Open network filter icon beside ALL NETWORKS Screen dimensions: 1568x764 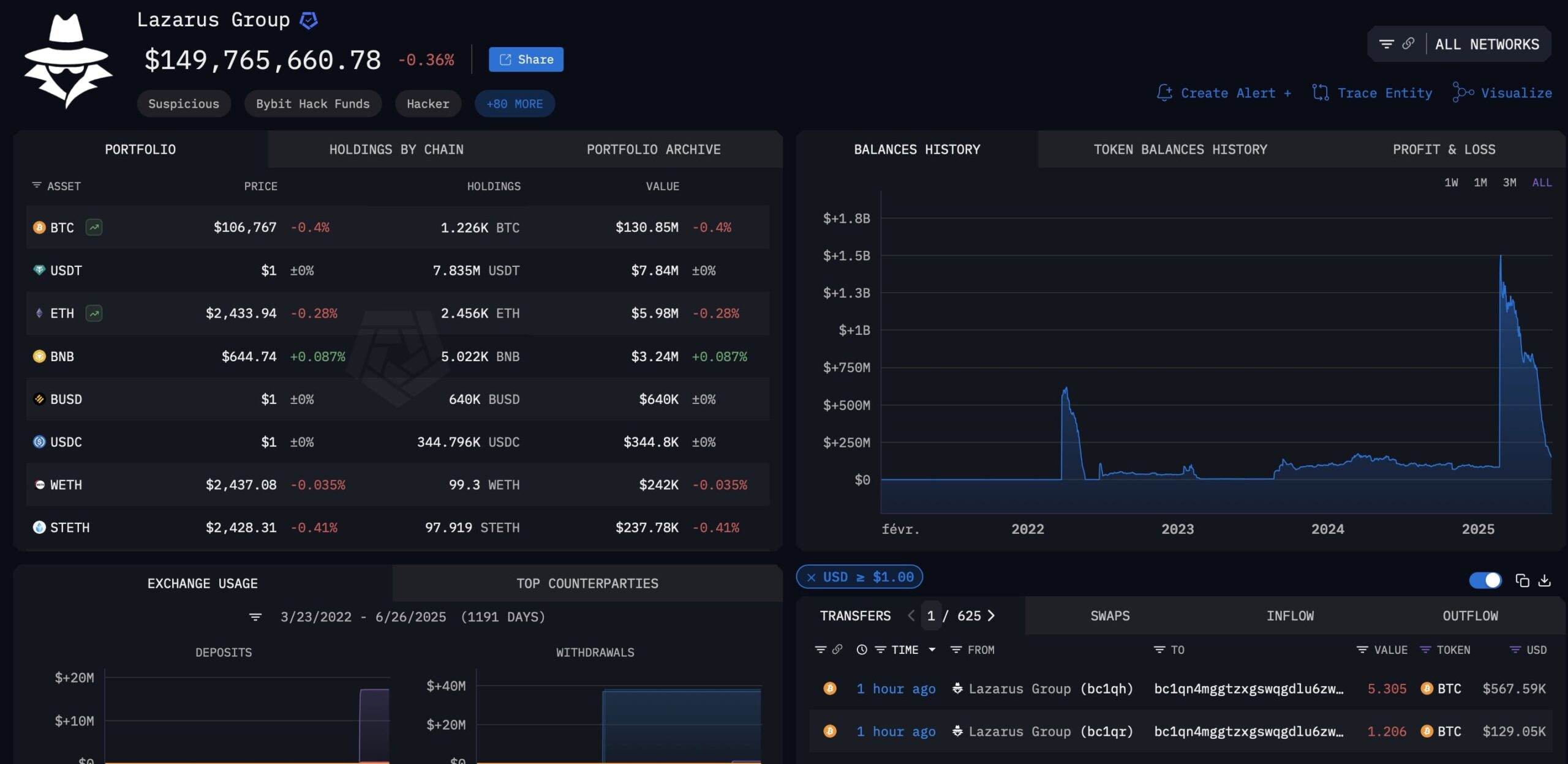(1386, 44)
